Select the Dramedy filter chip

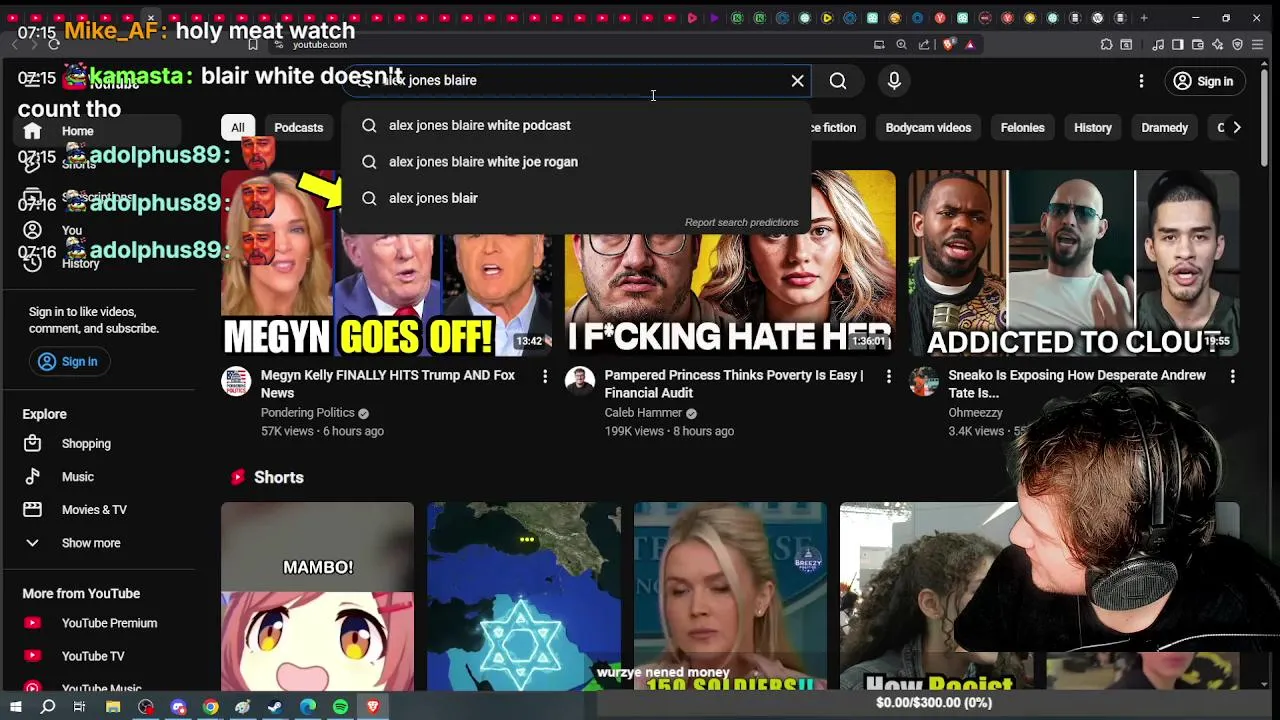(x=1164, y=128)
